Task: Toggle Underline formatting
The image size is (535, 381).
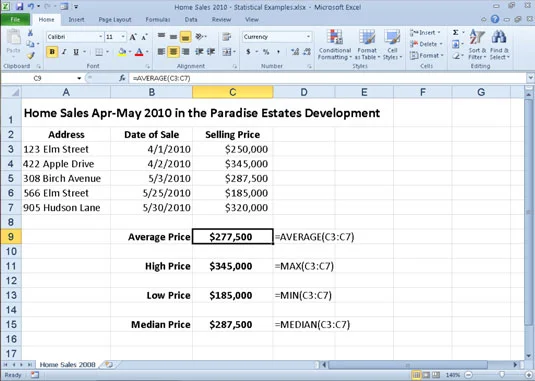Action: pos(76,52)
